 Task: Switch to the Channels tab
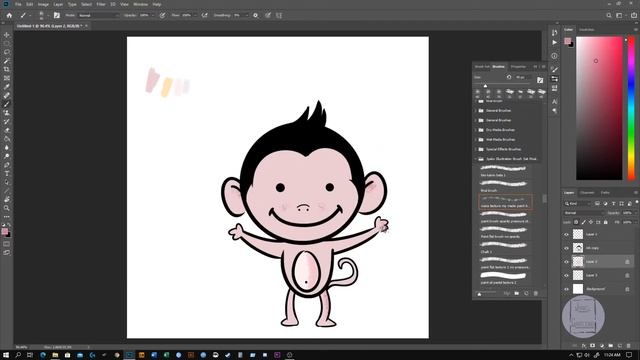587,193
